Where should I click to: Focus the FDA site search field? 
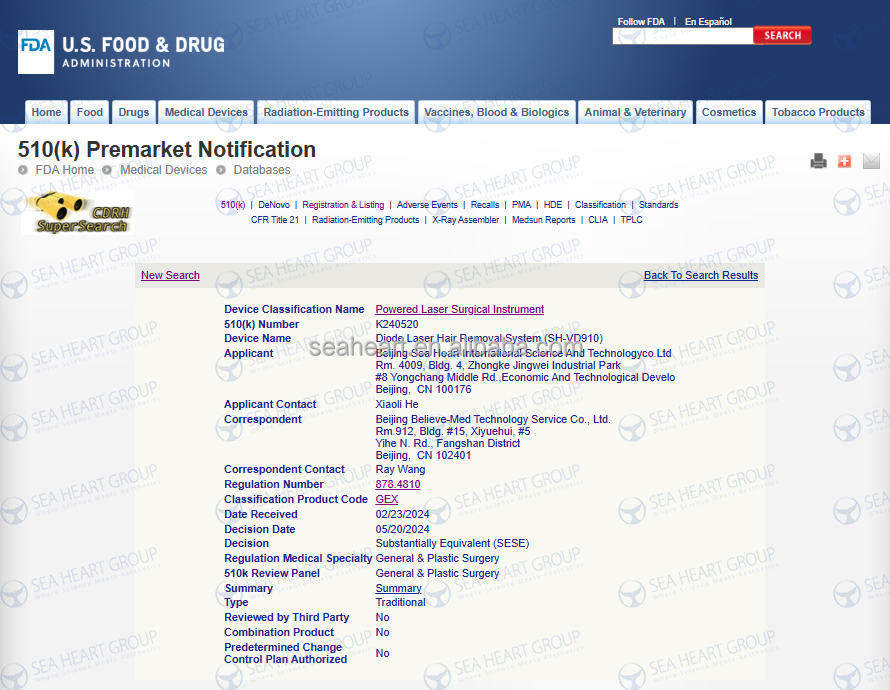[x=683, y=36]
